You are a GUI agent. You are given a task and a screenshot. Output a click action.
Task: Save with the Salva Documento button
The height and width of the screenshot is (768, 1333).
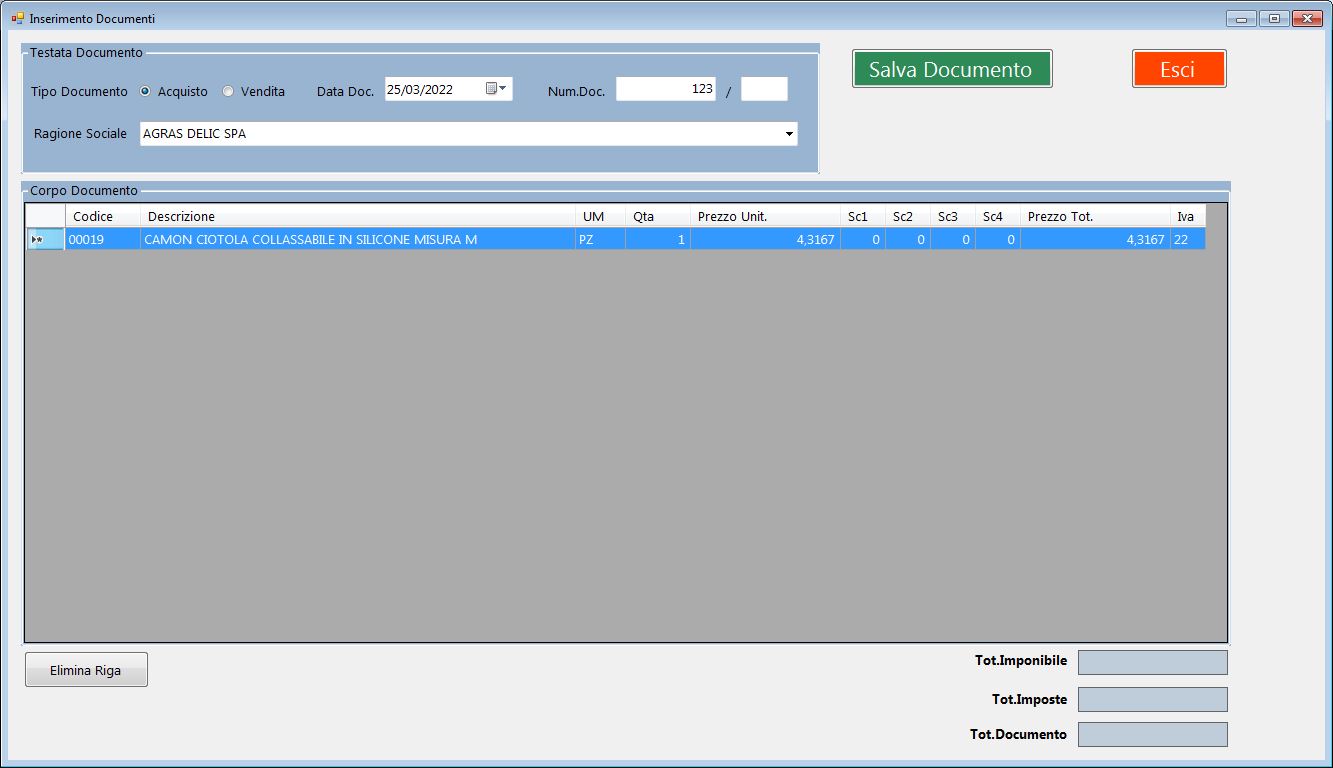pos(952,70)
